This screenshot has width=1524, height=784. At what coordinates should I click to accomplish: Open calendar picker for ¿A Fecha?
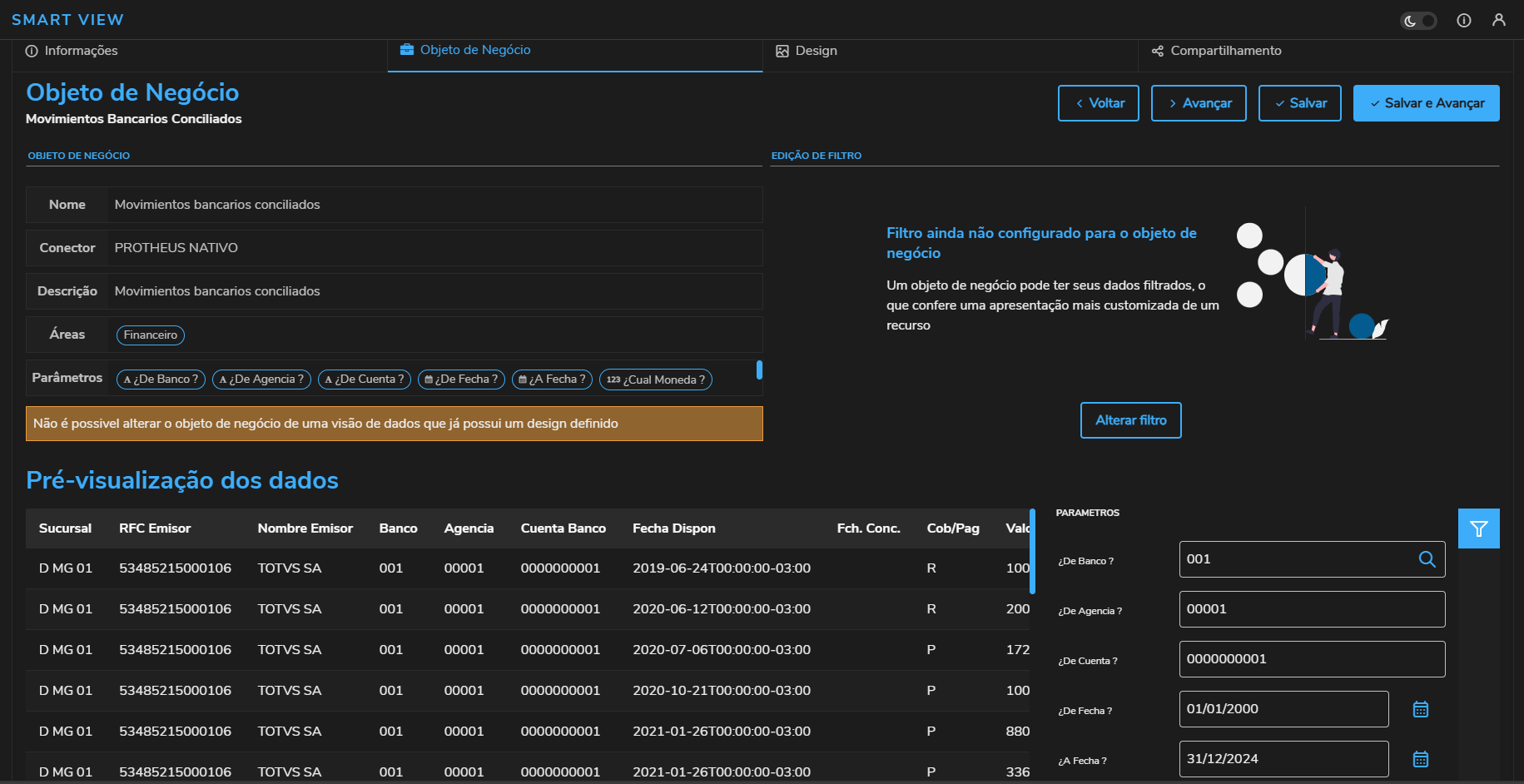click(1421, 759)
